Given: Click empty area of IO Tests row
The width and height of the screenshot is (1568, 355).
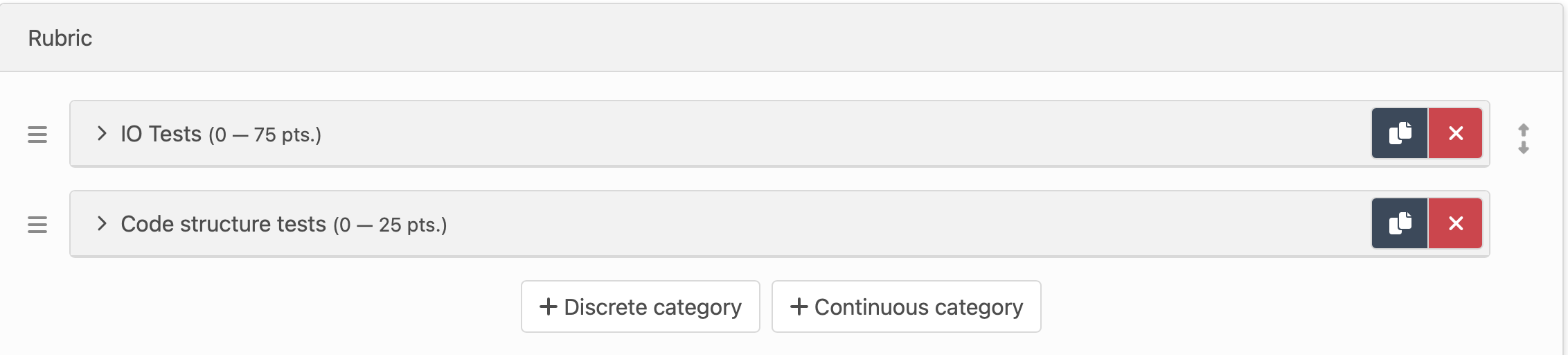Looking at the screenshot, I should (831, 134).
